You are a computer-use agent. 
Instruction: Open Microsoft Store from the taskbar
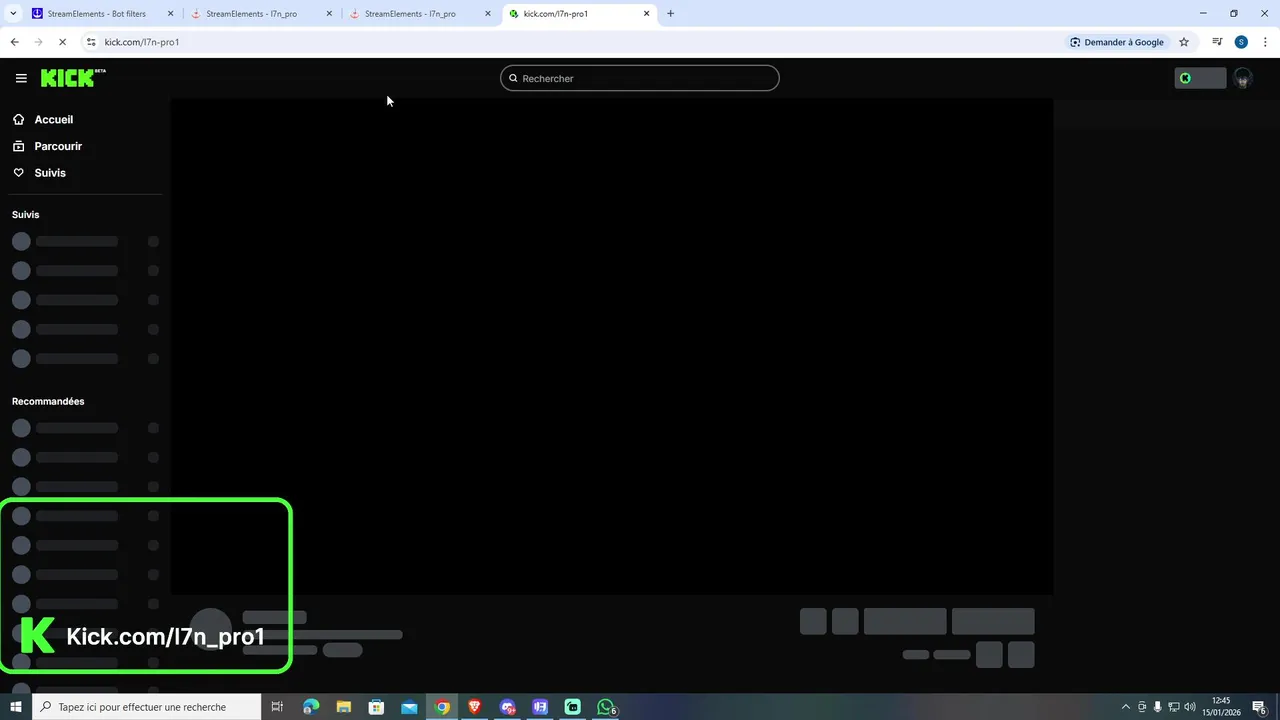[376, 707]
